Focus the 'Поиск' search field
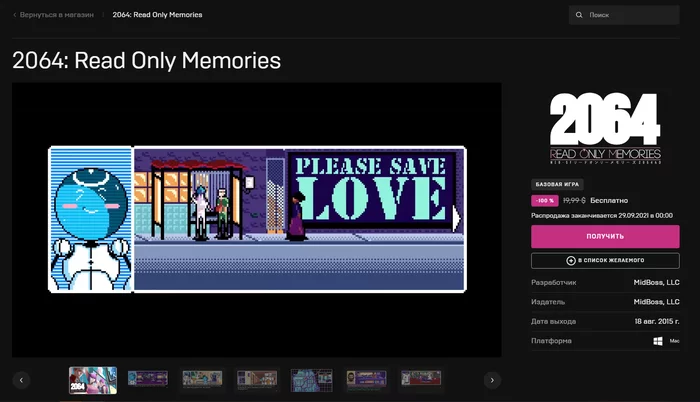 click(624, 15)
